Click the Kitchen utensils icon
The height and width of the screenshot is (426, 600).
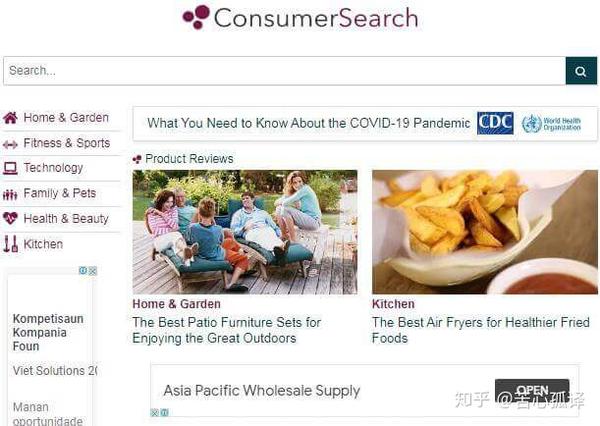point(11,244)
